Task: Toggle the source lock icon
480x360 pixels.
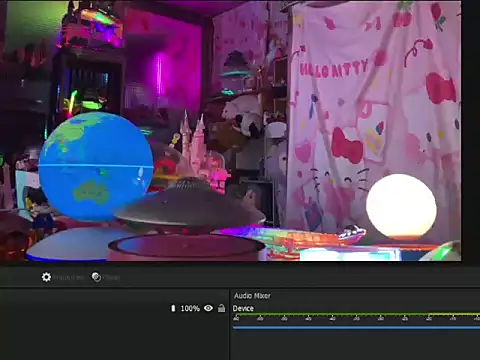Action: coord(221,308)
